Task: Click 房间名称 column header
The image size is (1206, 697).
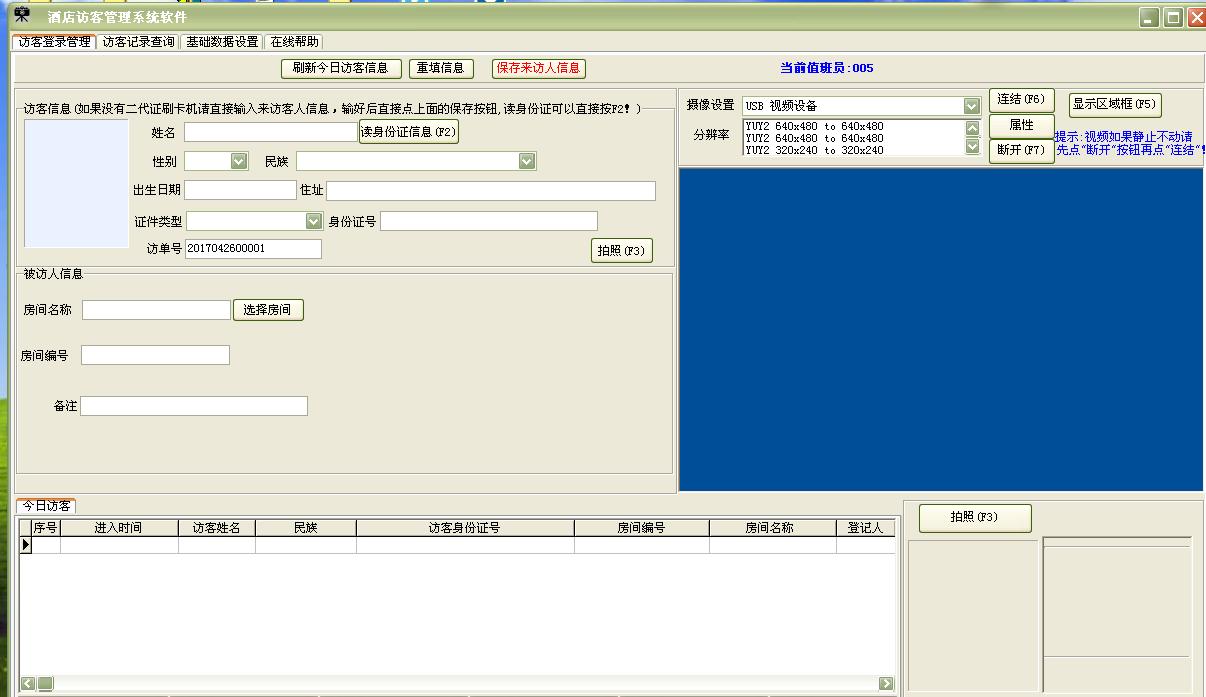Action: [x=772, y=528]
